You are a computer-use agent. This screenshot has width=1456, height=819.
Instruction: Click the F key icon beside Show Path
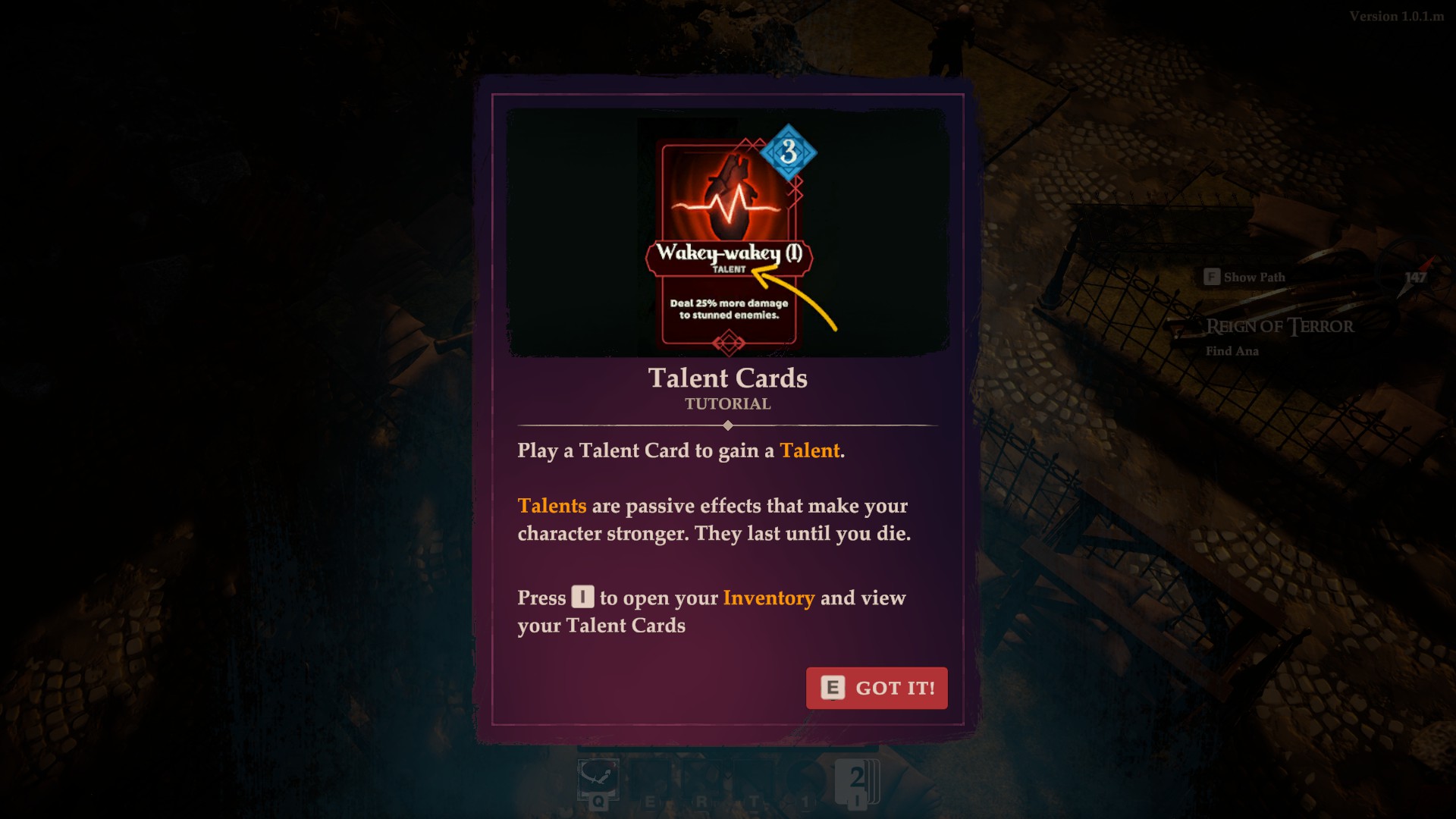click(x=1212, y=277)
